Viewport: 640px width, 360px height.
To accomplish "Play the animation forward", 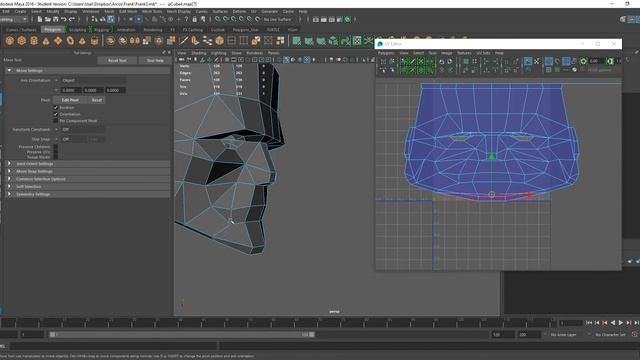I will (621, 323).
